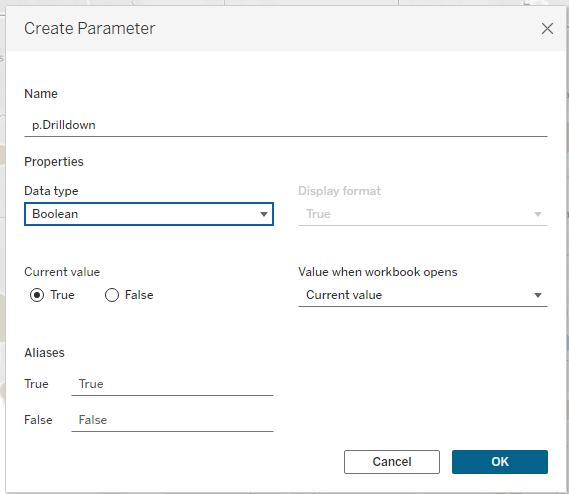Image resolution: width=569 pixels, height=494 pixels.
Task: Click the Aliases section heading
Action: point(44,352)
